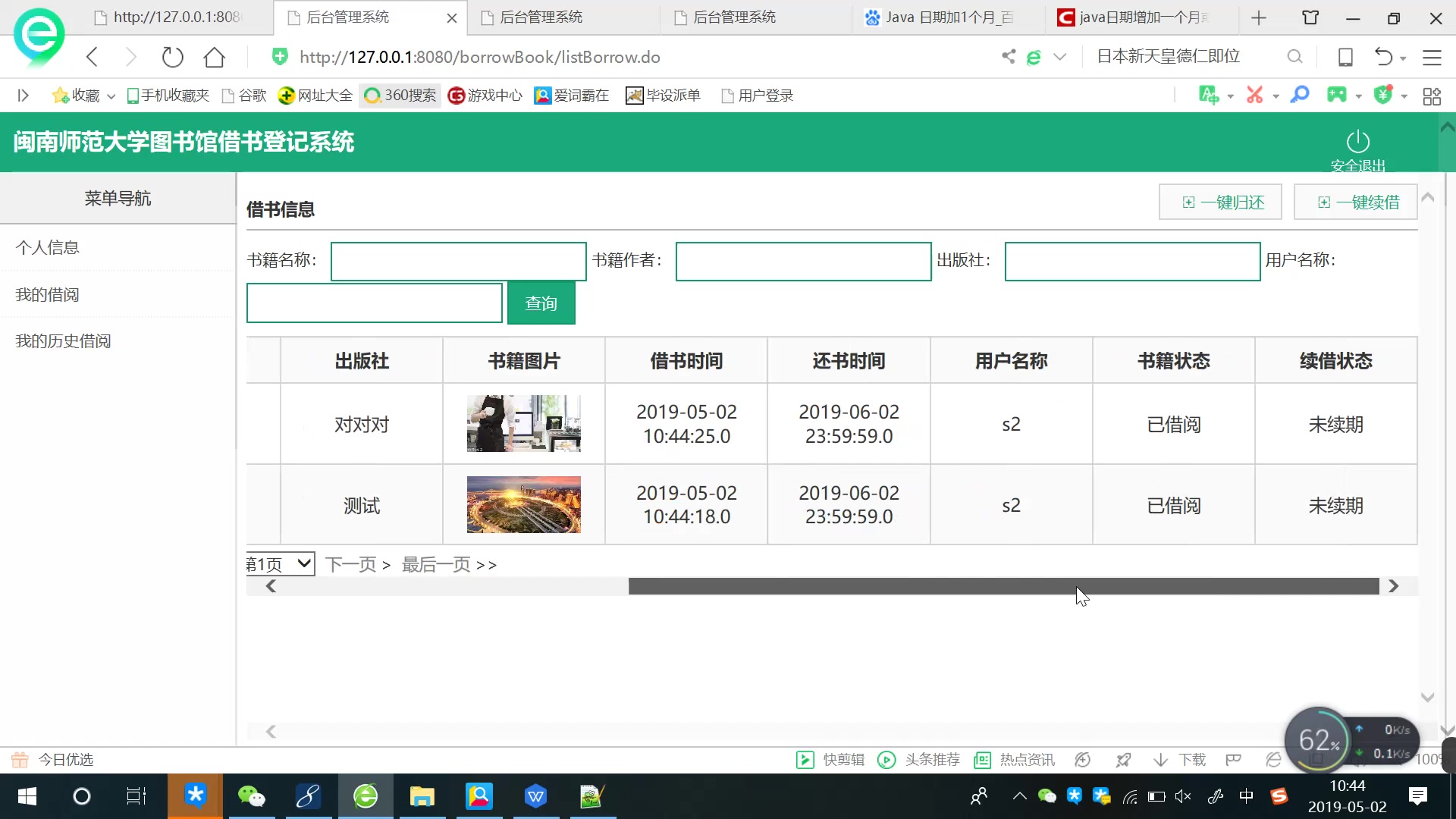Open 快剪辑 from the bottom toolbar

pos(830,759)
